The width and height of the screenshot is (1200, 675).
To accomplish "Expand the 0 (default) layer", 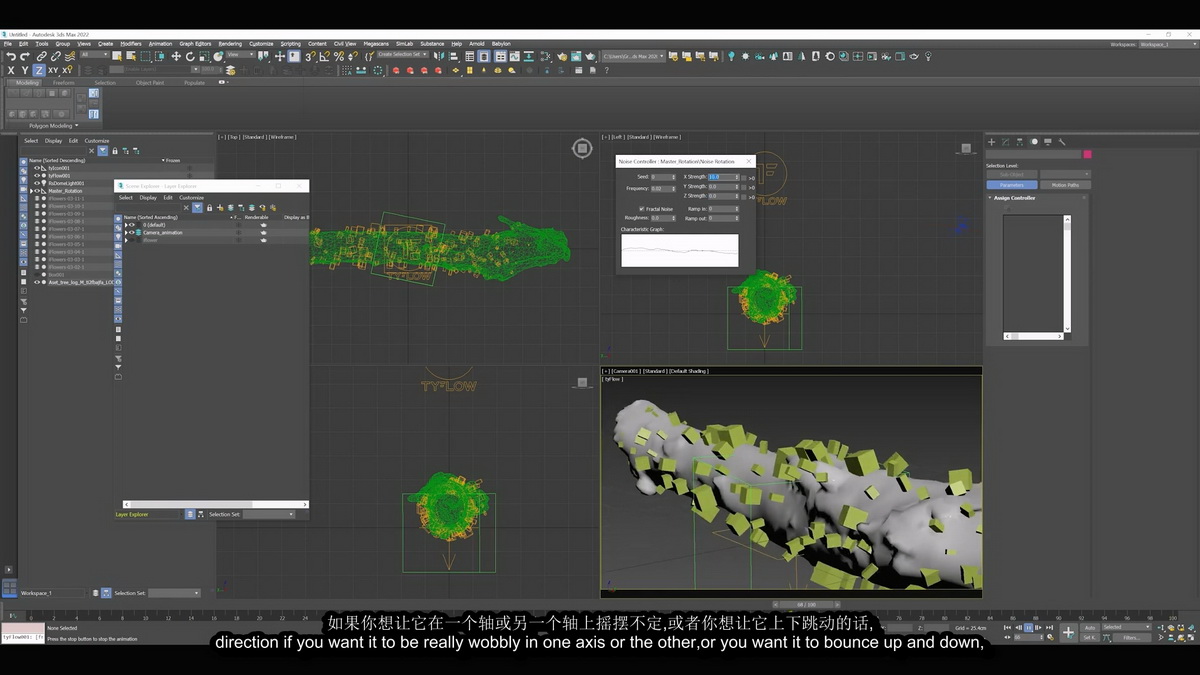I will [126, 225].
